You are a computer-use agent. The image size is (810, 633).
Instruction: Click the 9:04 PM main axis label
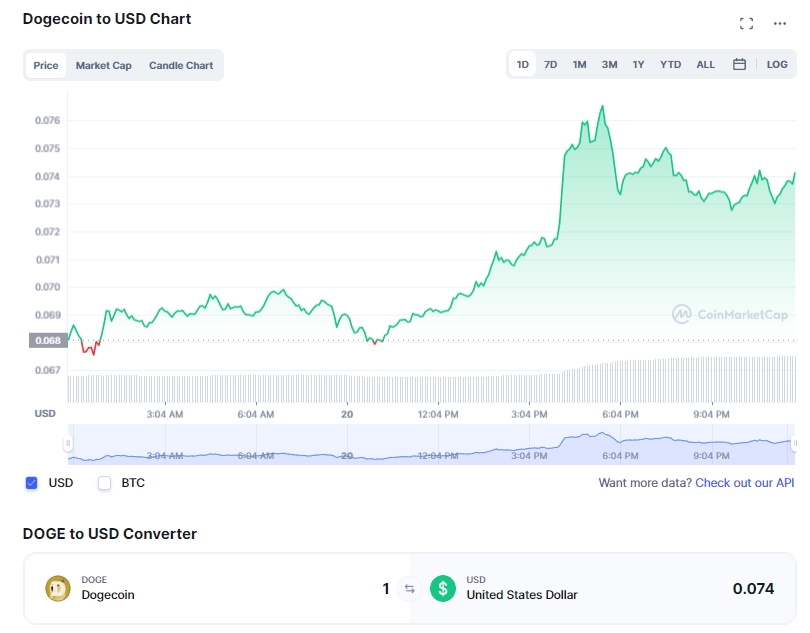point(711,414)
